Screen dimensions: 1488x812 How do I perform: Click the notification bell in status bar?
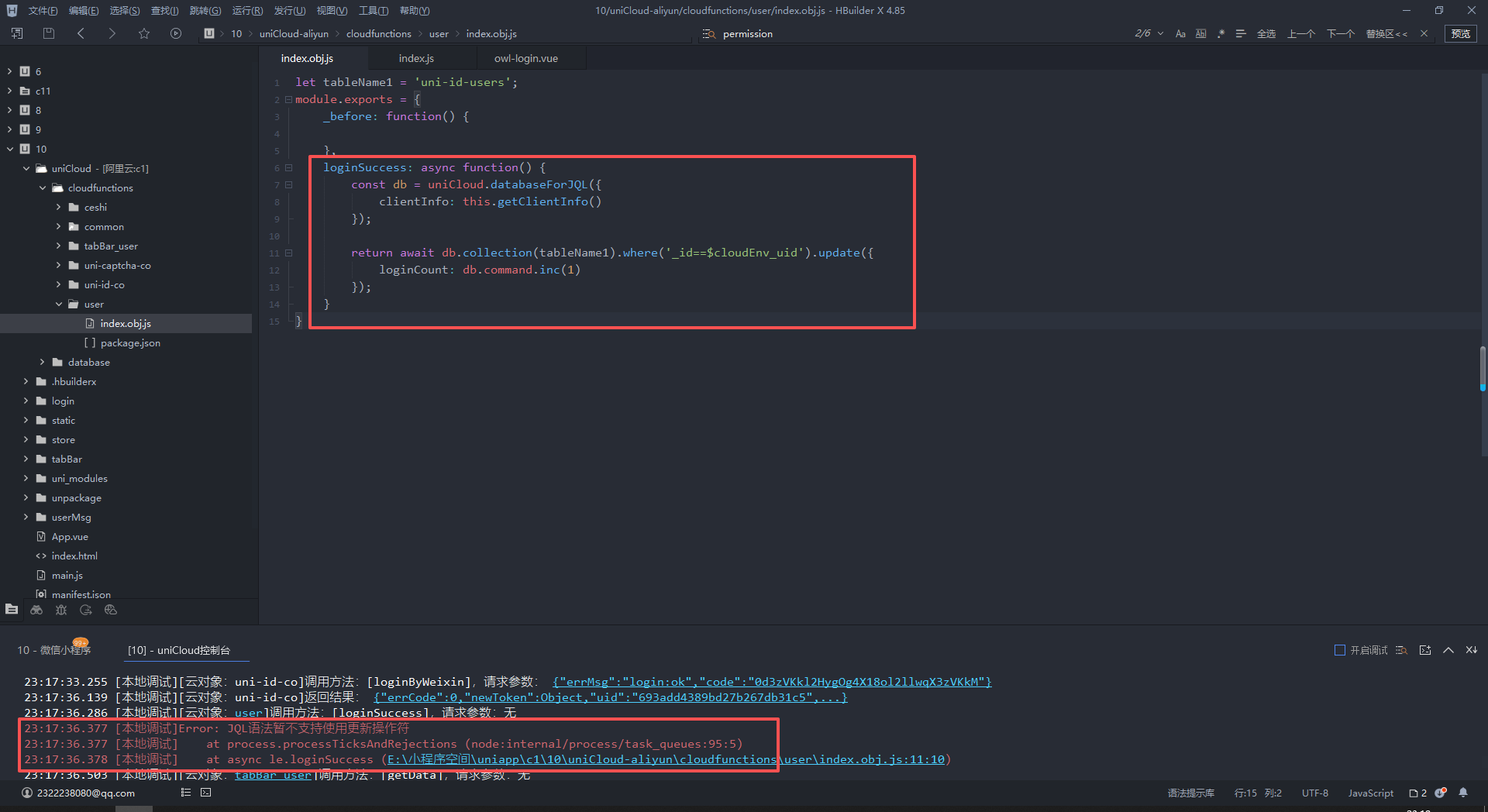pyautogui.click(x=1463, y=793)
